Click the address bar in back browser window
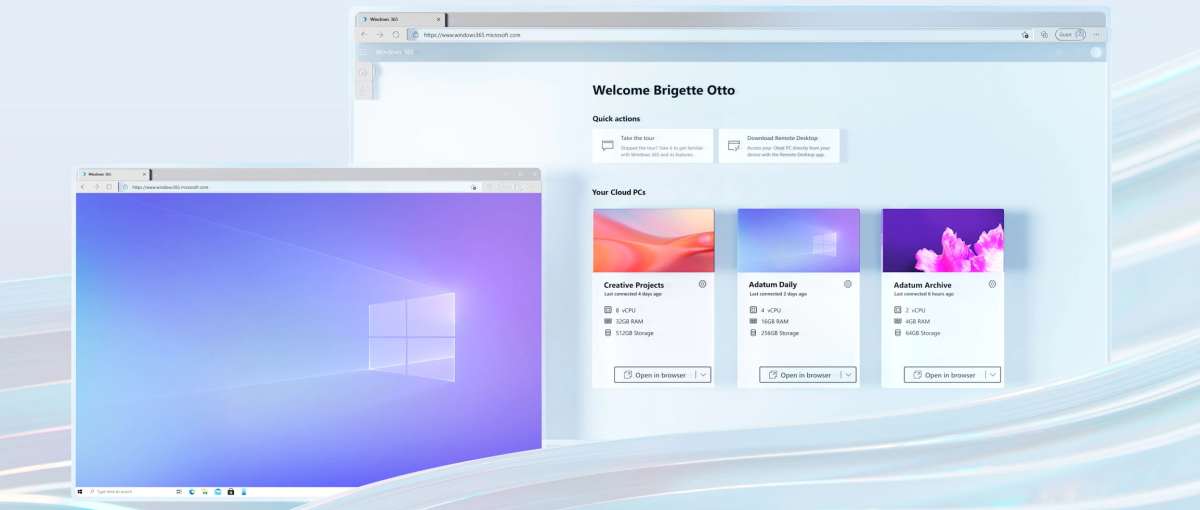Image resolution: width=1200 pixels, height=510 pixels. pyautogui.click(x=720, y=34)
